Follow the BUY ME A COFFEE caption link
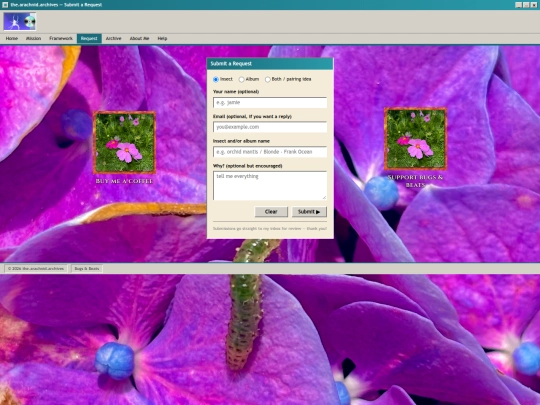Viewport: 540px width, 405px height. pos(124,181)
